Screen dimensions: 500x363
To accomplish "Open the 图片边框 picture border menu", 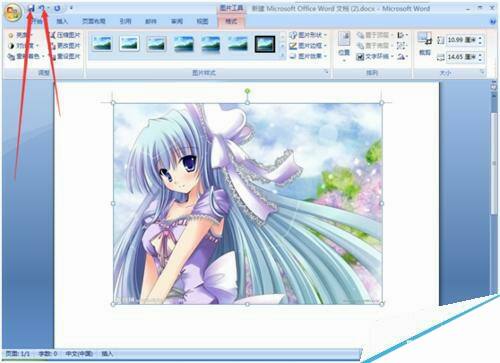I will click(x=308, y=46).
